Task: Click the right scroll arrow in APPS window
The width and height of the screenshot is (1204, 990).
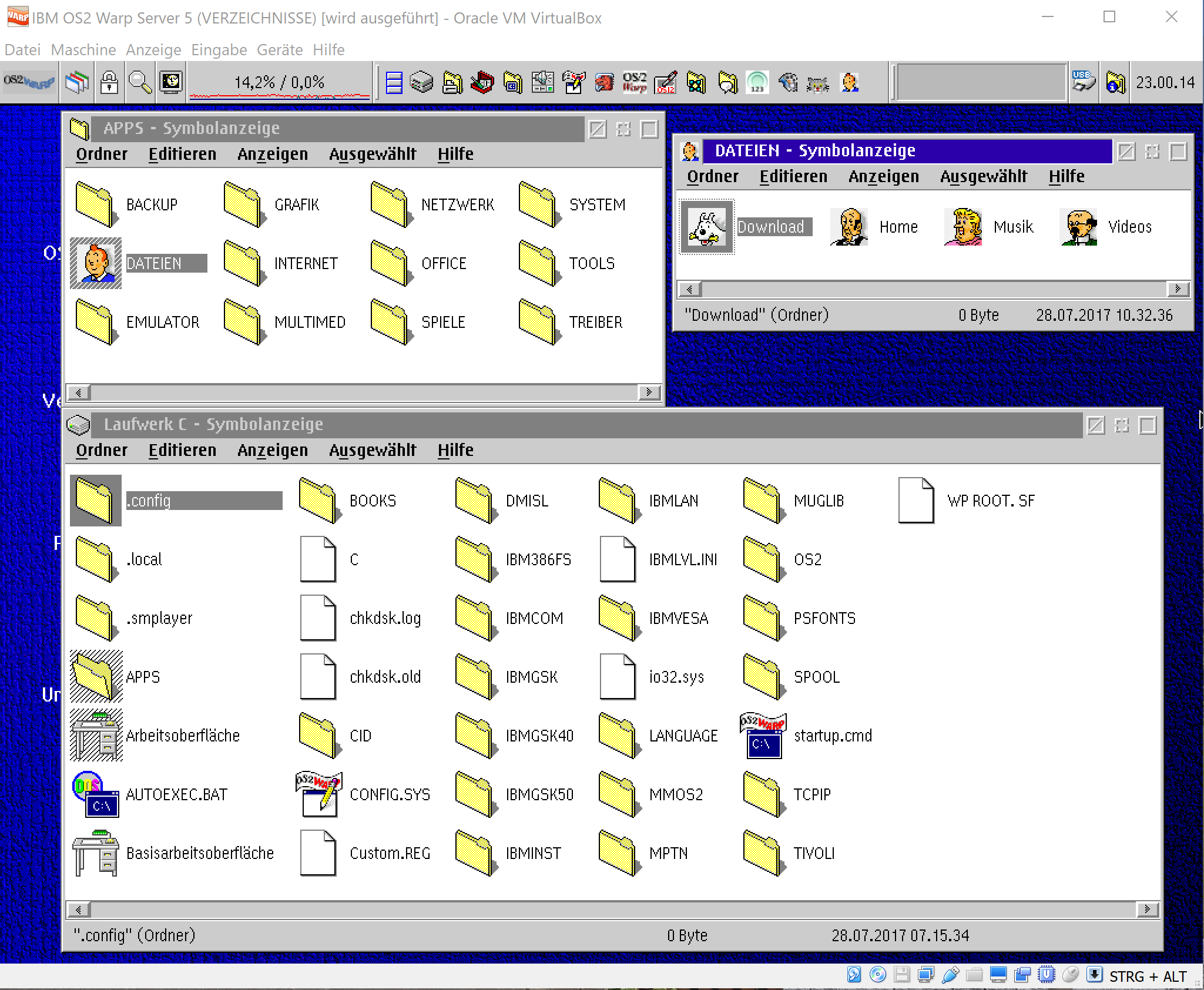Action: [x=649, y=392]
